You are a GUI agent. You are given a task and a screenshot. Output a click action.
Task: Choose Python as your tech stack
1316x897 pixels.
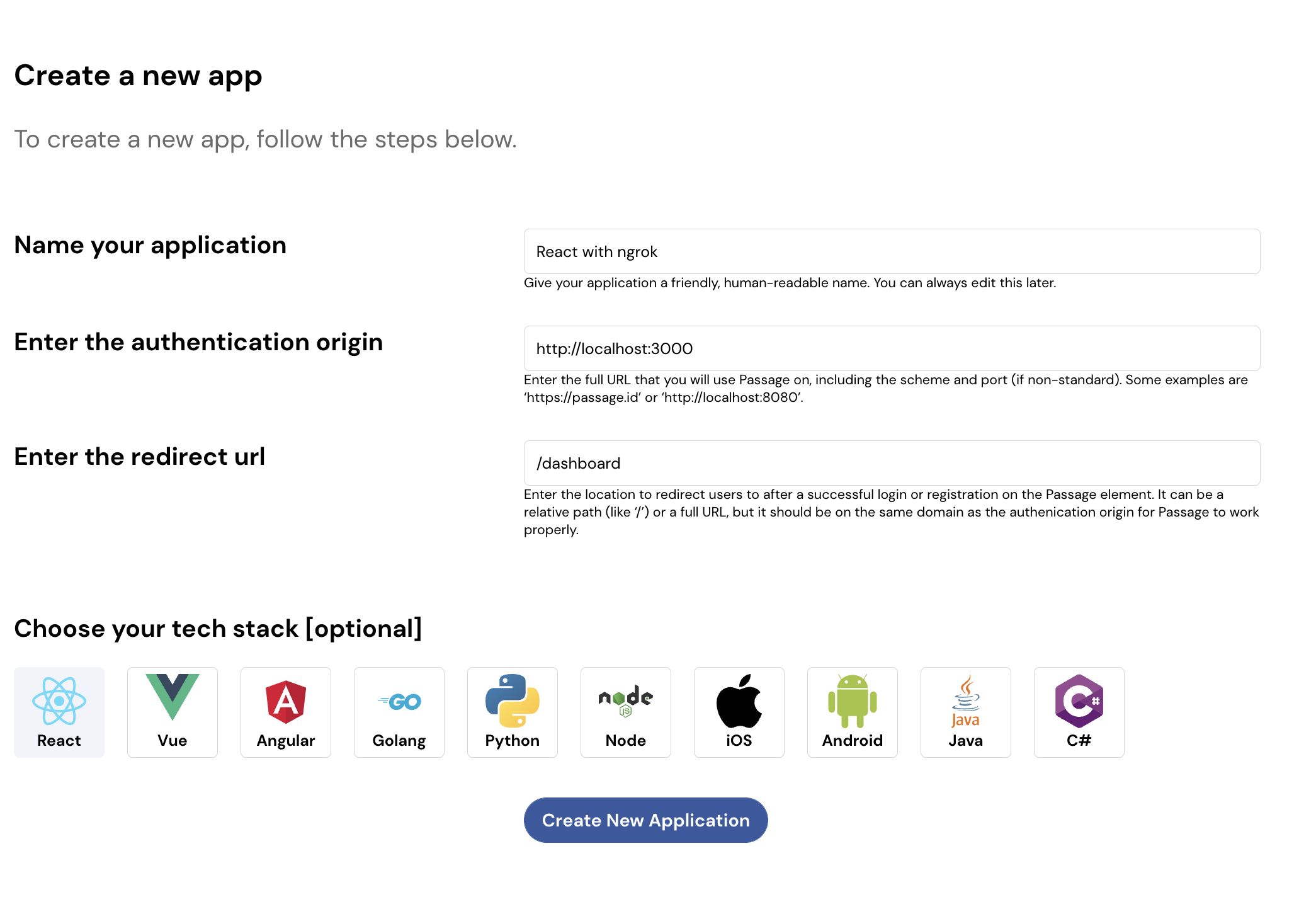click(512, 712)
